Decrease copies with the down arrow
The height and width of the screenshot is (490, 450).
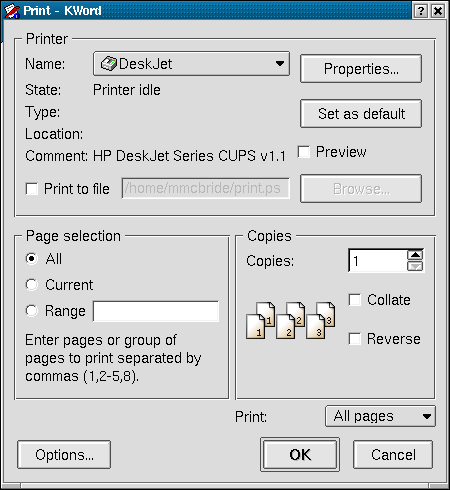[415, 266]
